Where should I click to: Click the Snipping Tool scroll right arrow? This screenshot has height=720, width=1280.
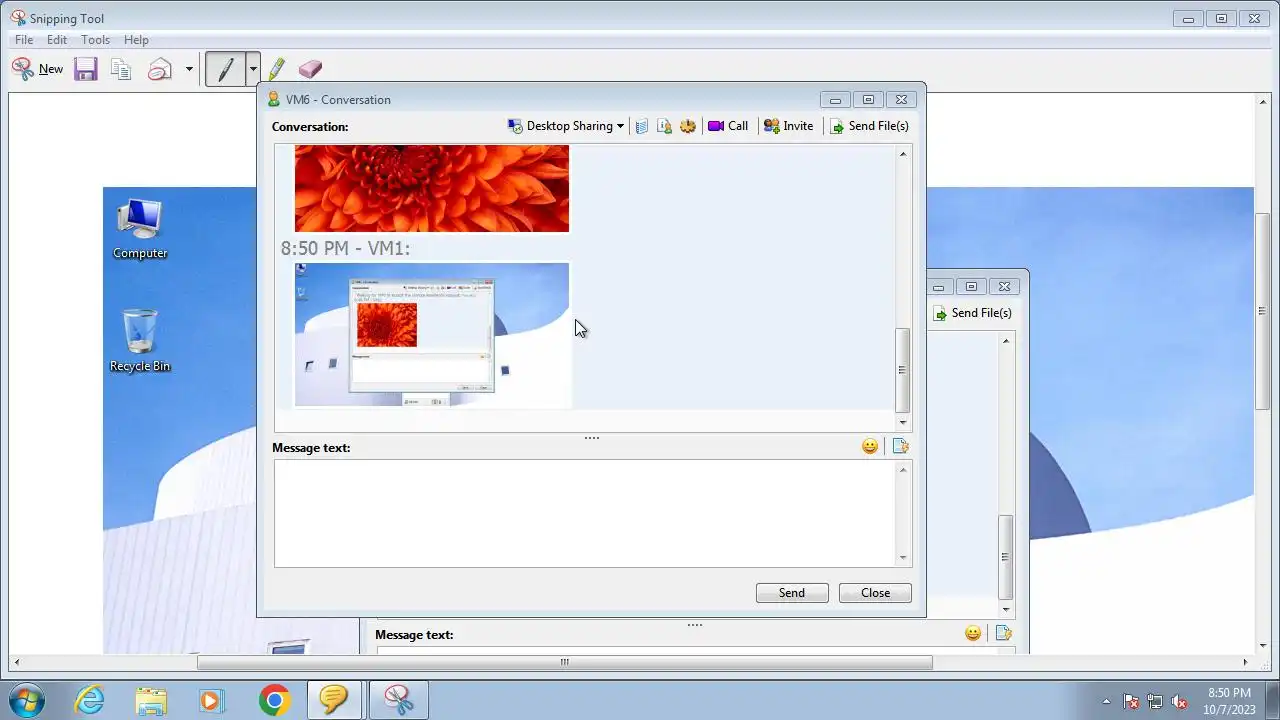pyautogui.click(x=1246, y=662)
